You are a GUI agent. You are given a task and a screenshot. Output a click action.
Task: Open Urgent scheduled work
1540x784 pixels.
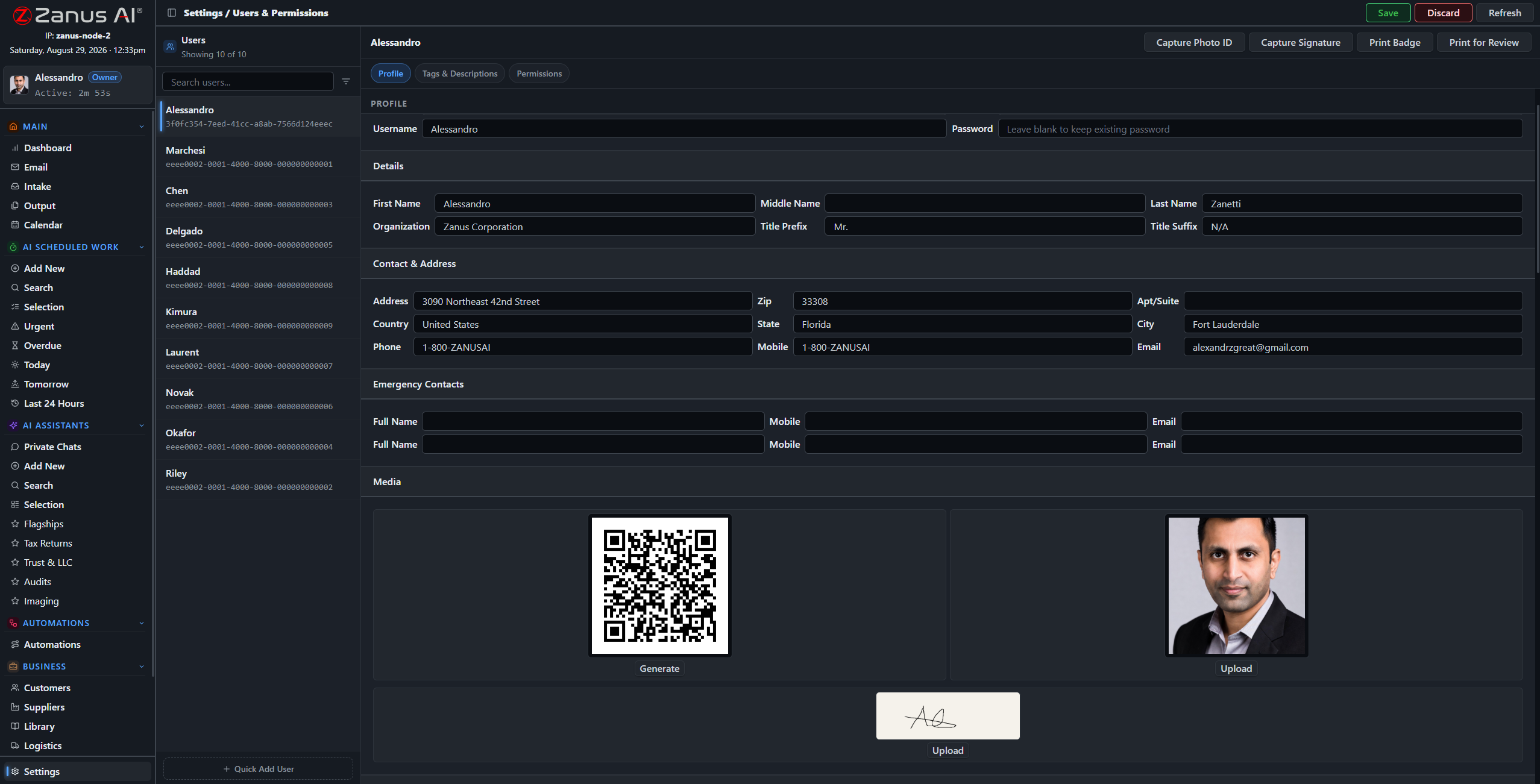pyautogui.click(x=39, y=326)
